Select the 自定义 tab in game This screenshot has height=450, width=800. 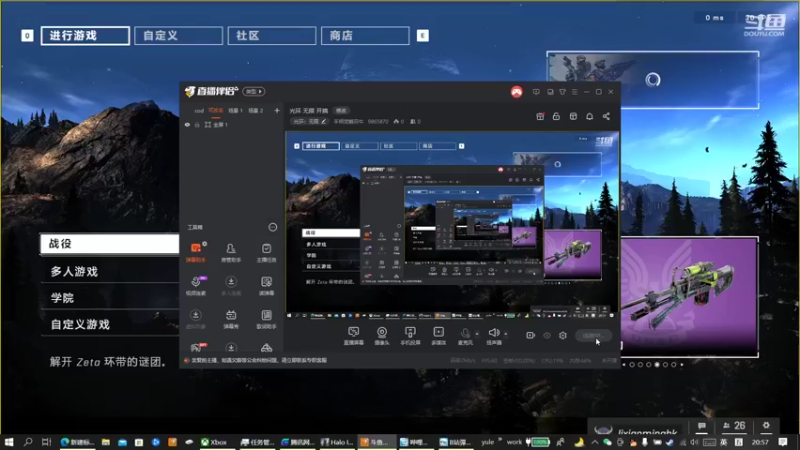coord(179,36)
